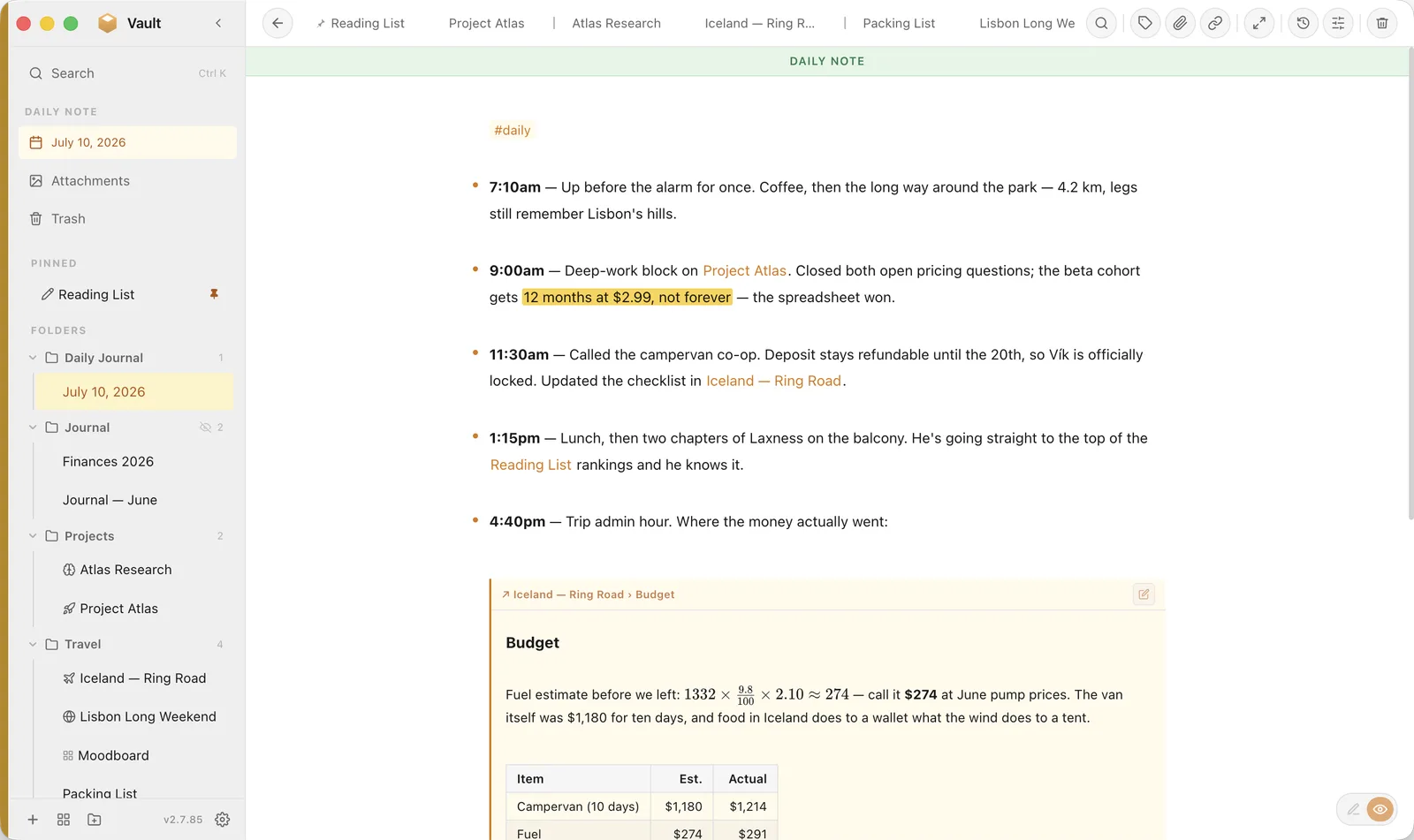Screen dimensions: 1414x840
Task: Open in-note search magnifier in toolbar
Action: [x=1101, y=24]
